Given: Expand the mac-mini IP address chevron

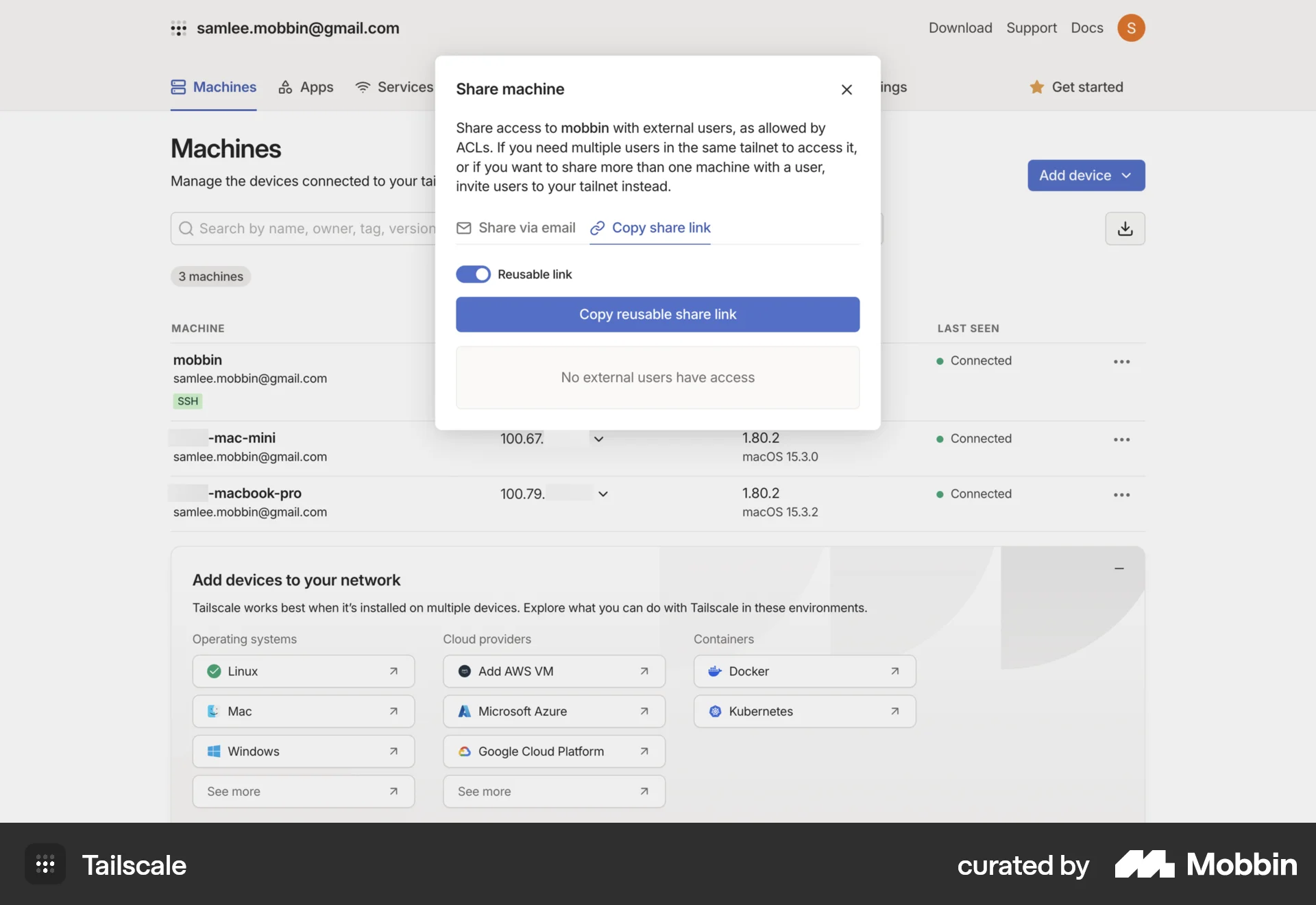Looking at the screenshot, I should pos(598,439).
